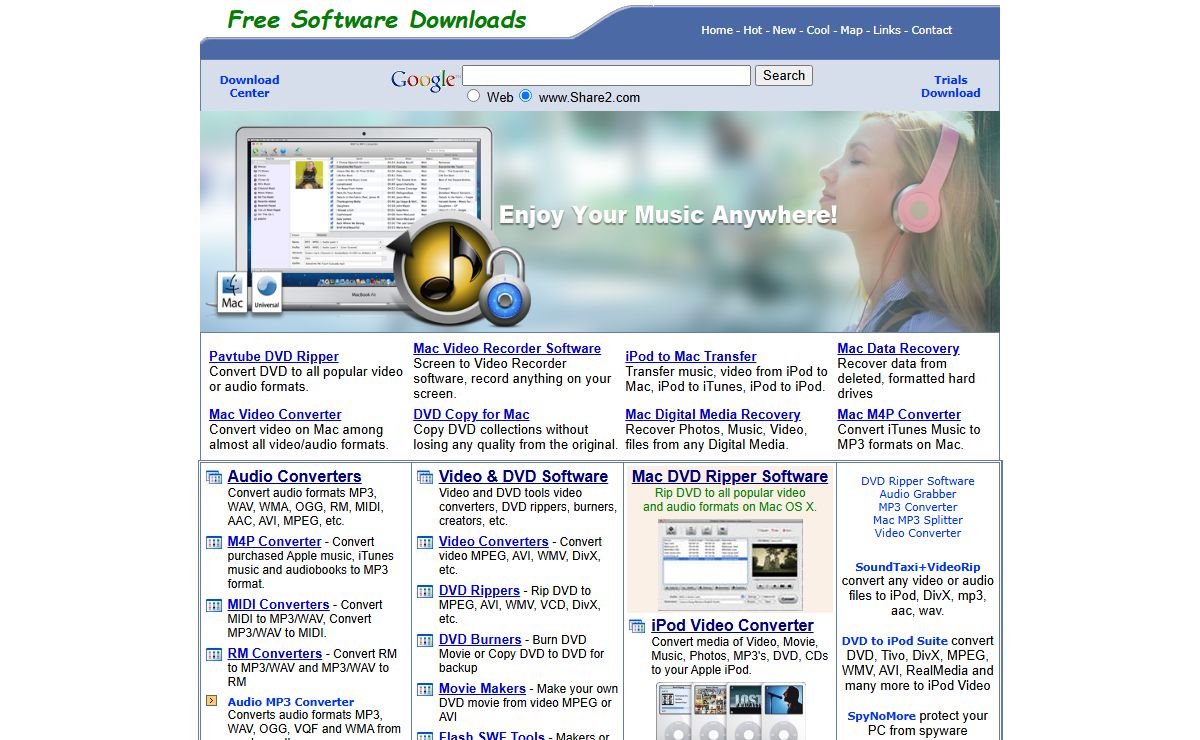Open the DVD Burners category link
The width and height of the screenshot is (1200, 740).
(x=480, y=639)
